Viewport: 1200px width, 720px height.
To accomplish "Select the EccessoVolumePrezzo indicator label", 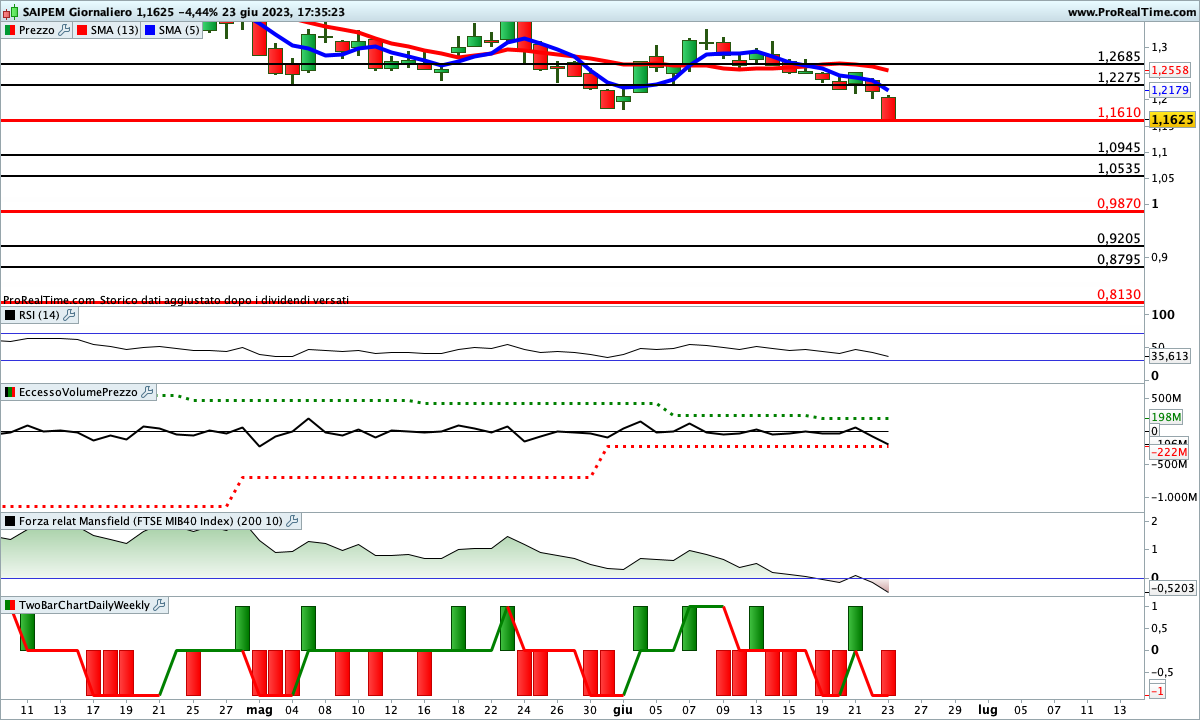I will click(x=78, y=392).
